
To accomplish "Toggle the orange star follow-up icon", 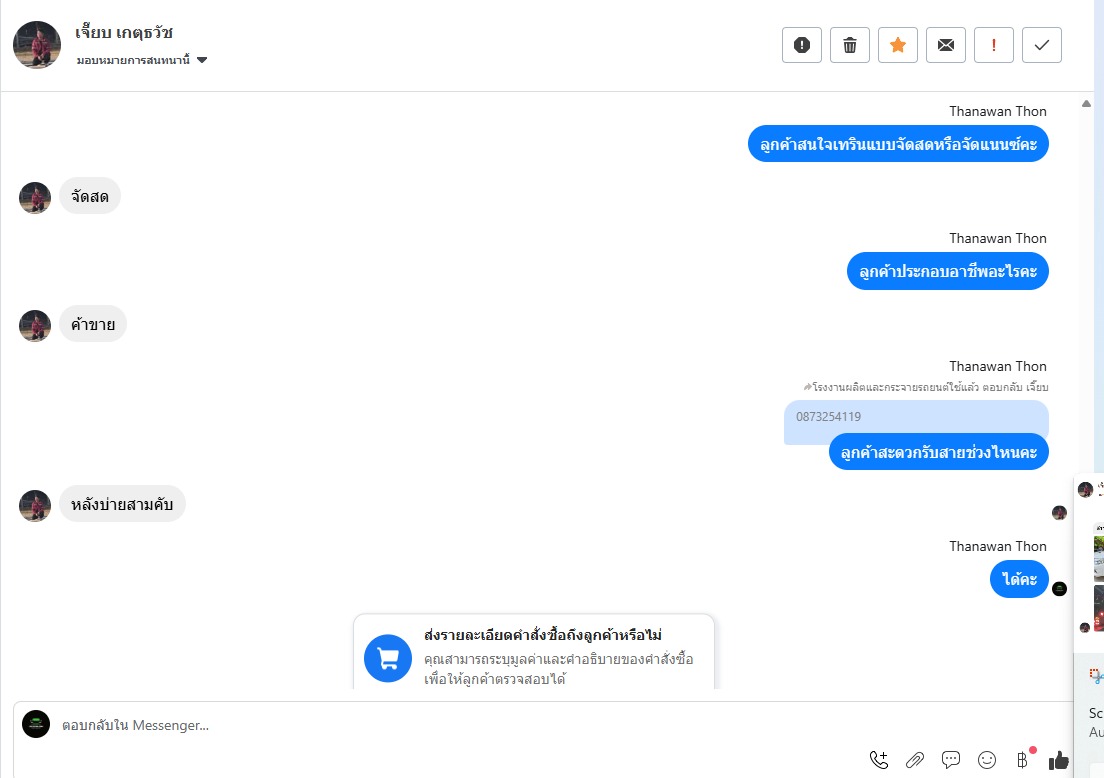I will coord(898,45).
